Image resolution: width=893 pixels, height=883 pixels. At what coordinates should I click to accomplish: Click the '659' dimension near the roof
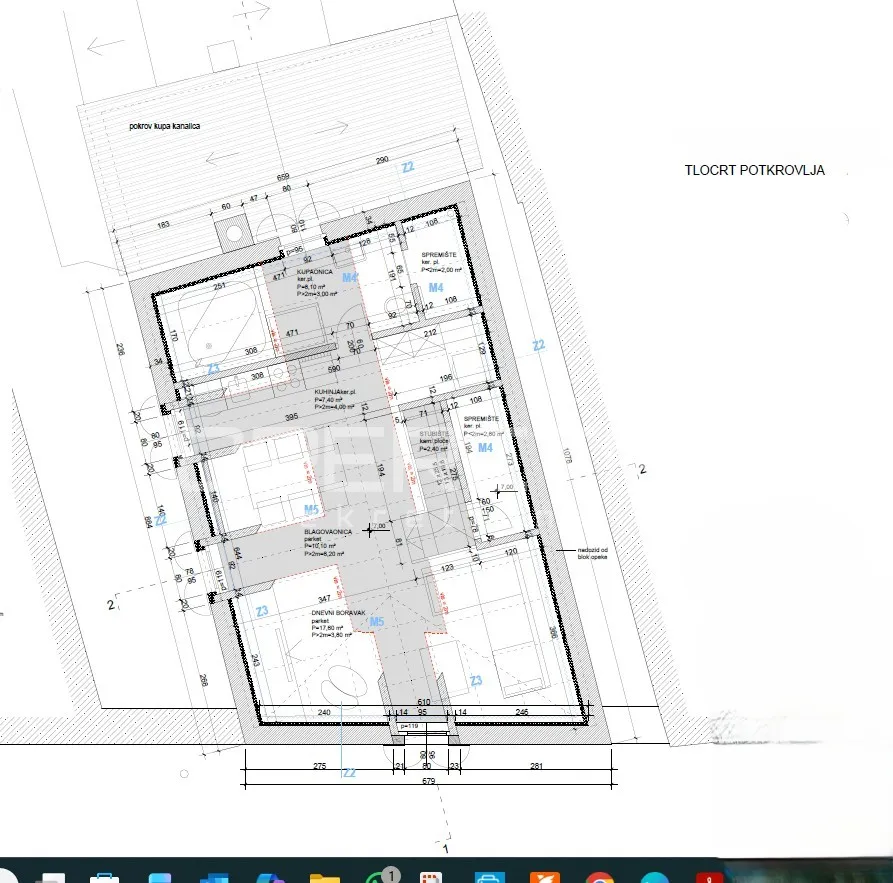[x=283, y=177]
